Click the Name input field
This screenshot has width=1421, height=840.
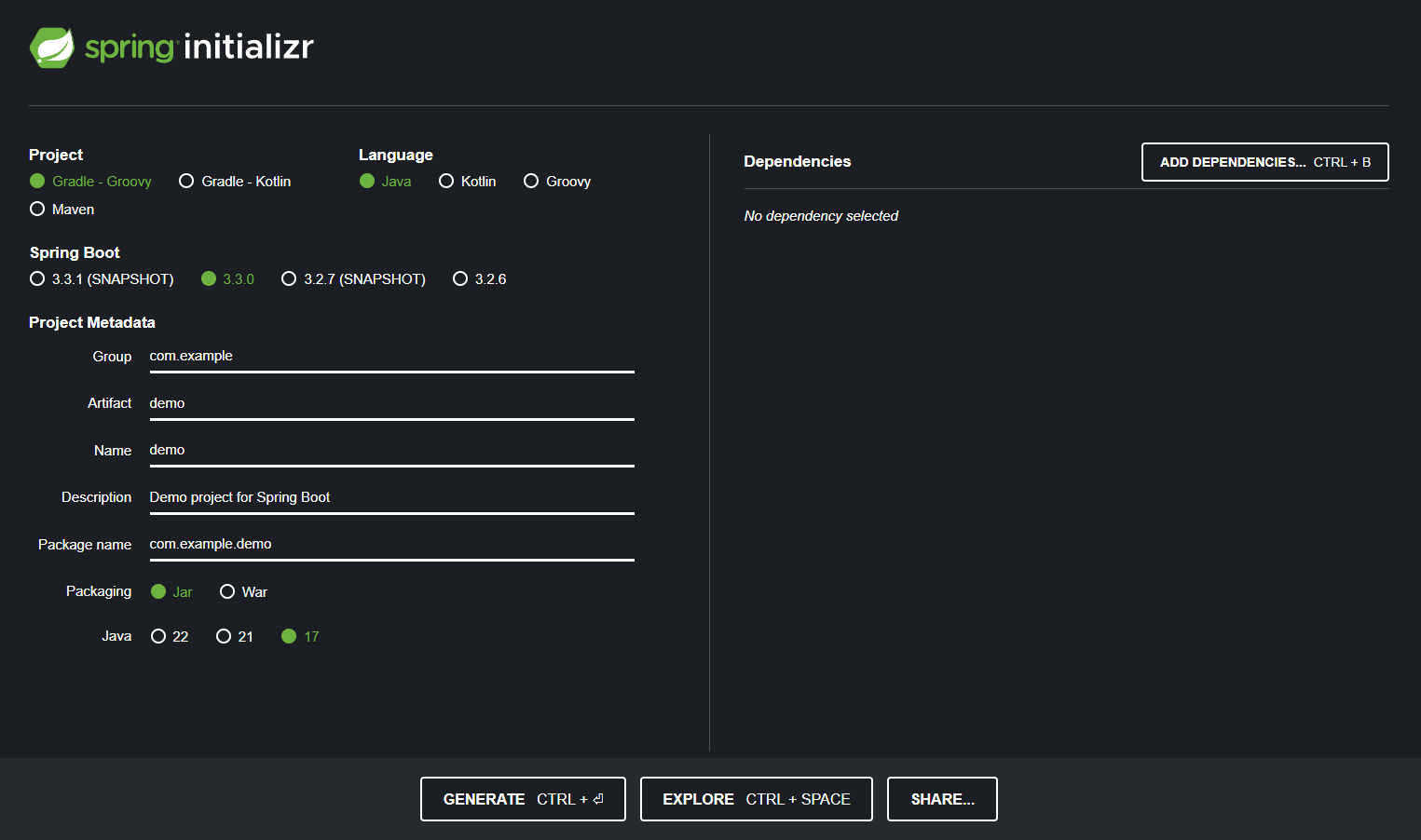click(x=391, y=450)
